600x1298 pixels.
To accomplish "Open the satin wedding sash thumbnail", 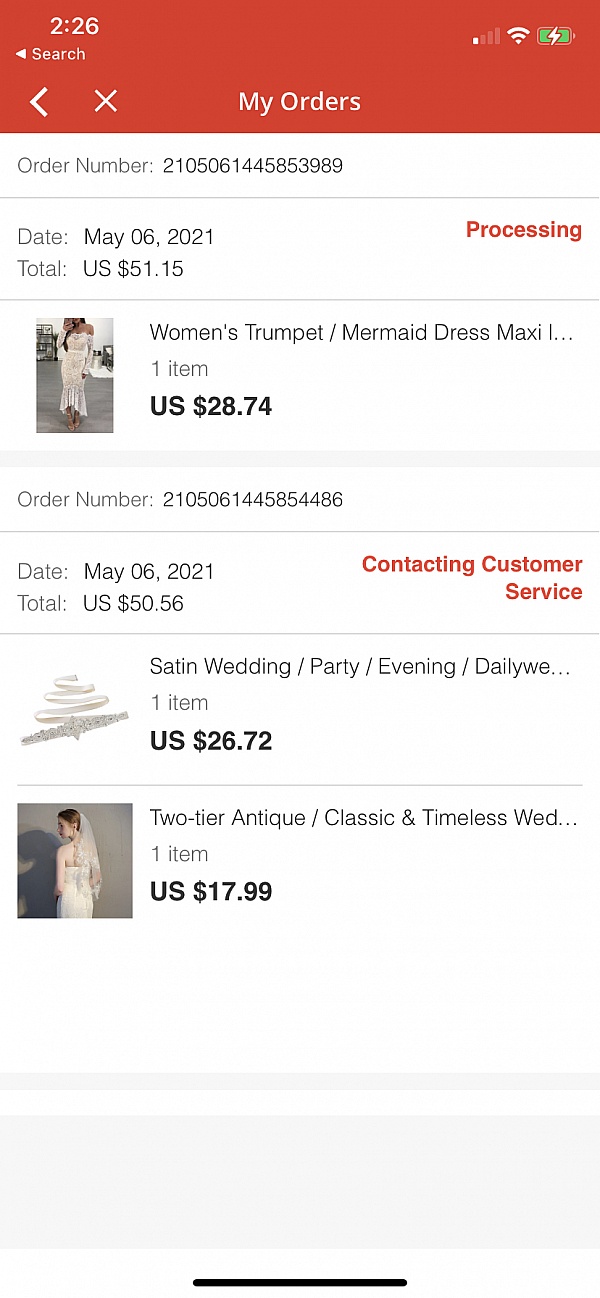I will click(75, 710).
